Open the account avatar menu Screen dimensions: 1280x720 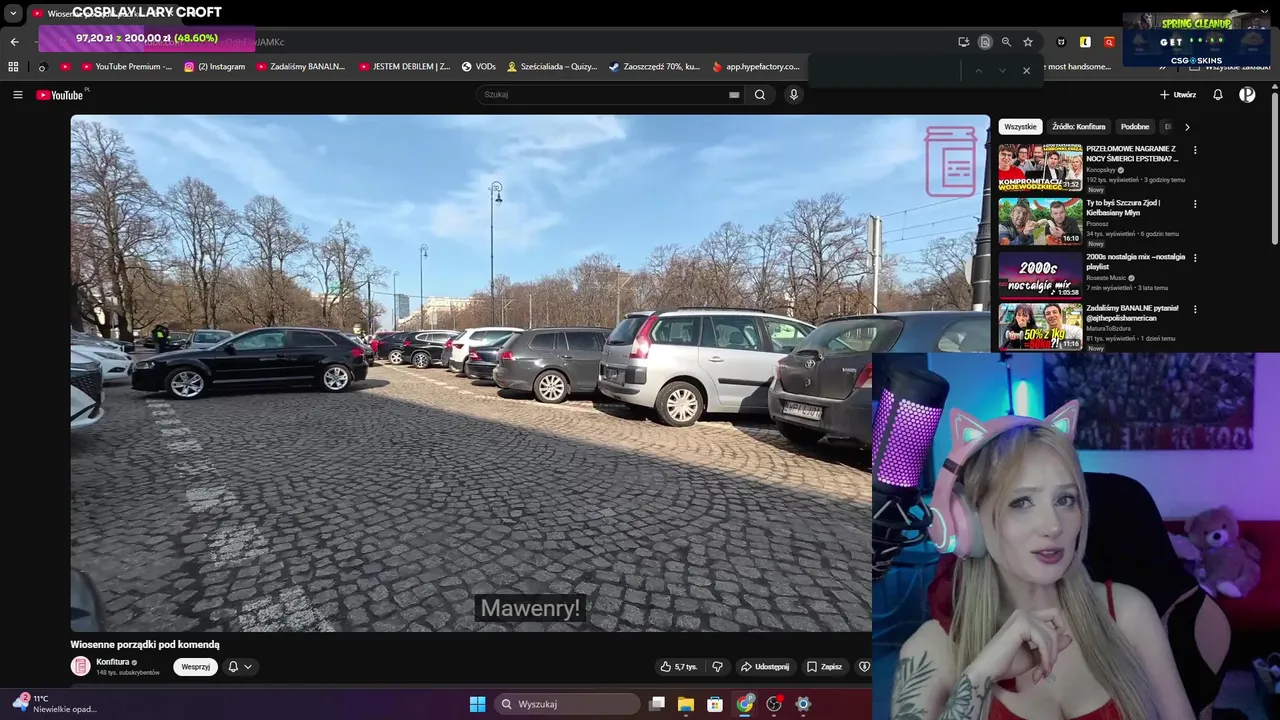[x=1247, y=95]
